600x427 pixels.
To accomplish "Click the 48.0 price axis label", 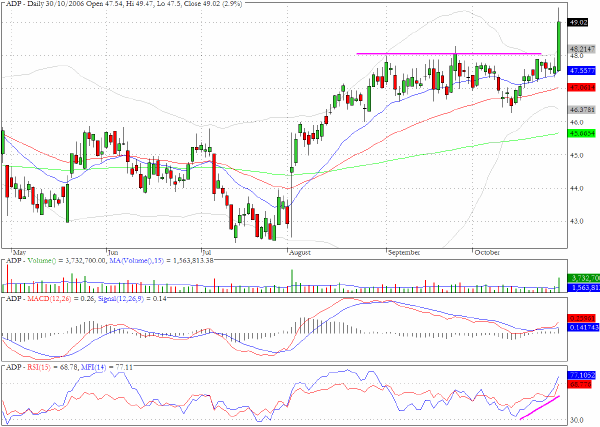I will pos(577,56).
